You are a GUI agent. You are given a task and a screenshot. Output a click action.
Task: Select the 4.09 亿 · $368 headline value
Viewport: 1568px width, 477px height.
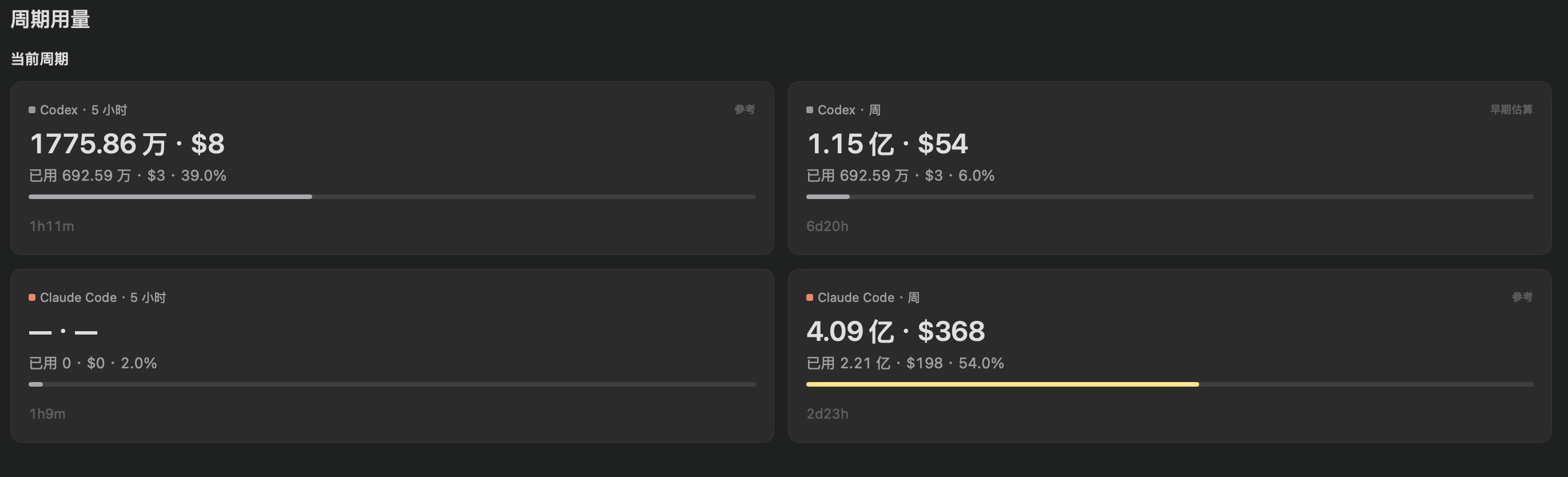pos(896,332)
